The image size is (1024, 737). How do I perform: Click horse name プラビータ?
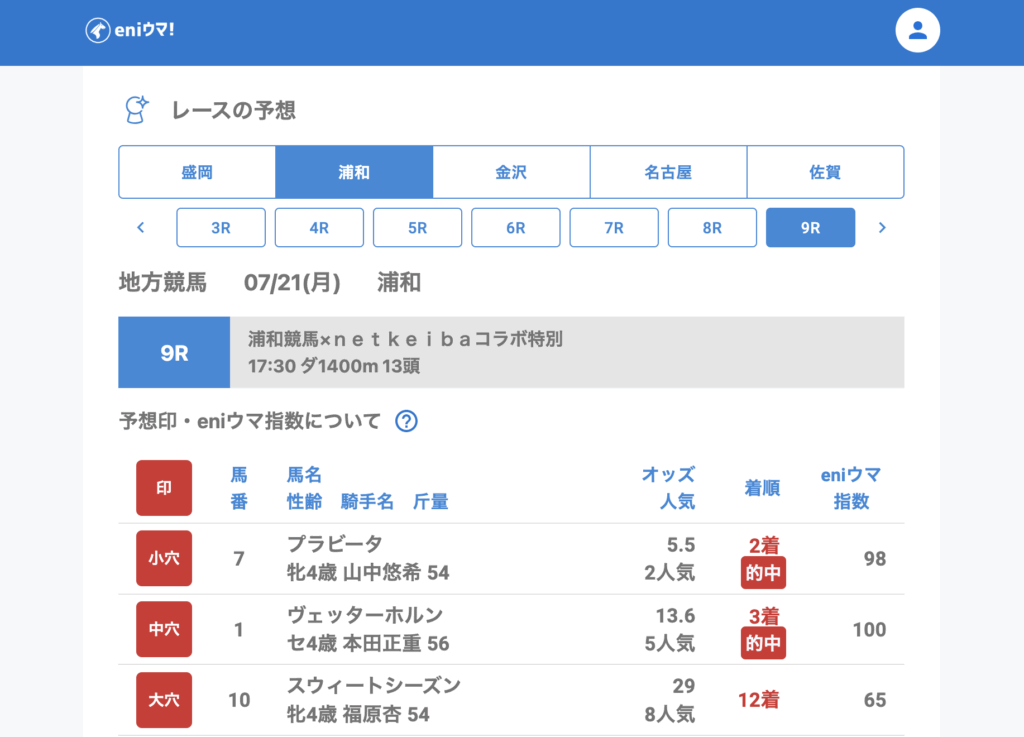334,544
